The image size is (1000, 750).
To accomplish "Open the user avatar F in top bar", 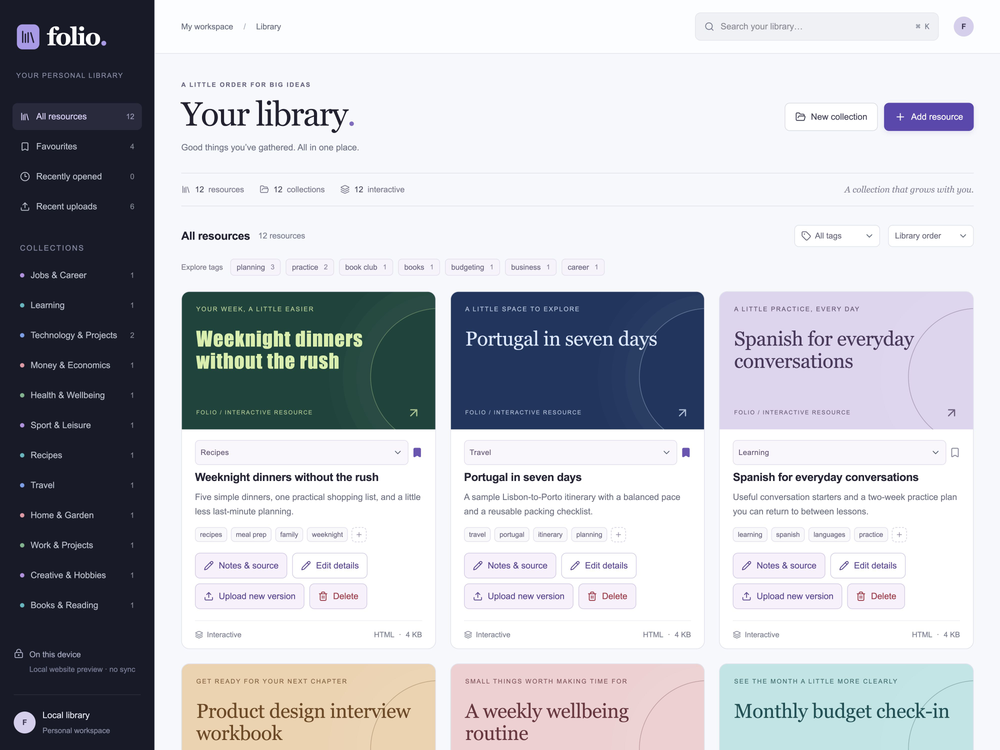I will [x=963, y=27].
